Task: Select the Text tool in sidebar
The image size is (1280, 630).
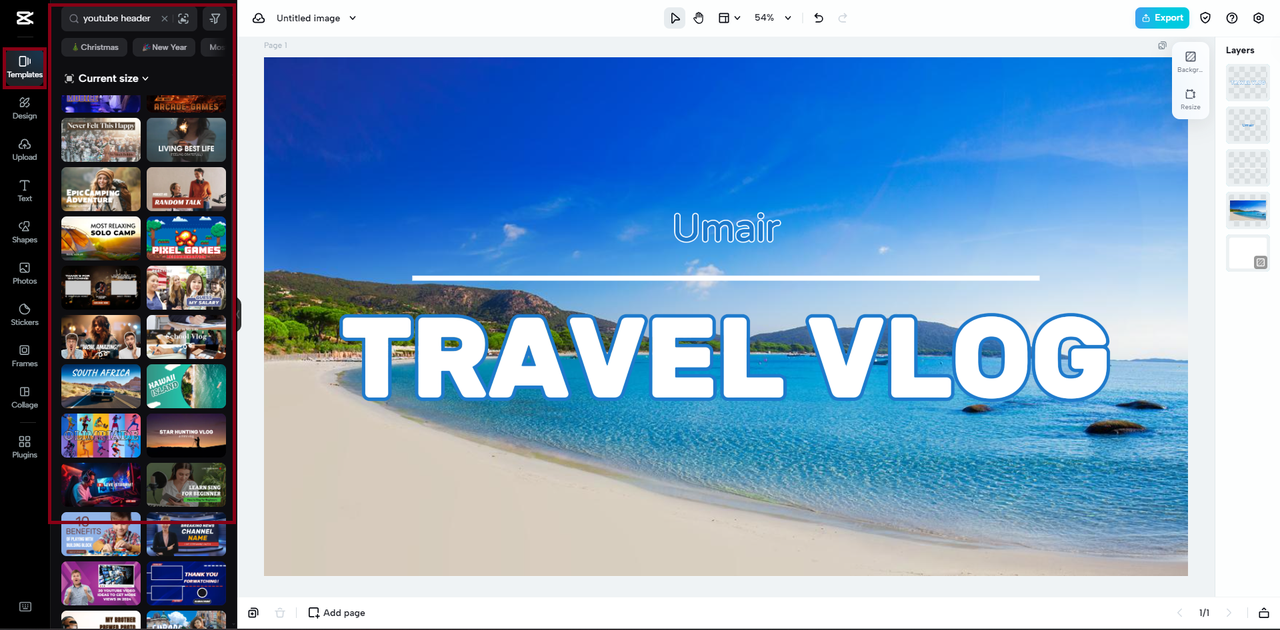Action: (24, 191)
